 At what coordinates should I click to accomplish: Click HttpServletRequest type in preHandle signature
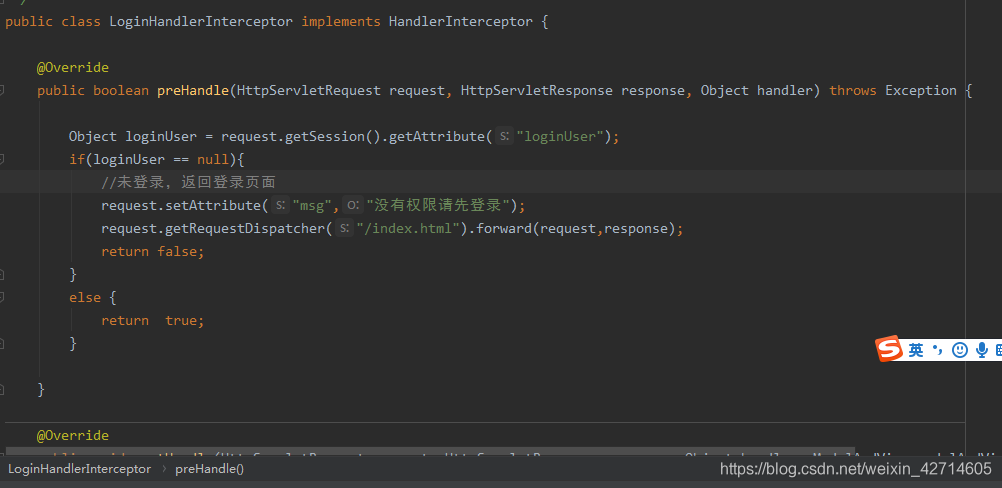click(309, 91)
